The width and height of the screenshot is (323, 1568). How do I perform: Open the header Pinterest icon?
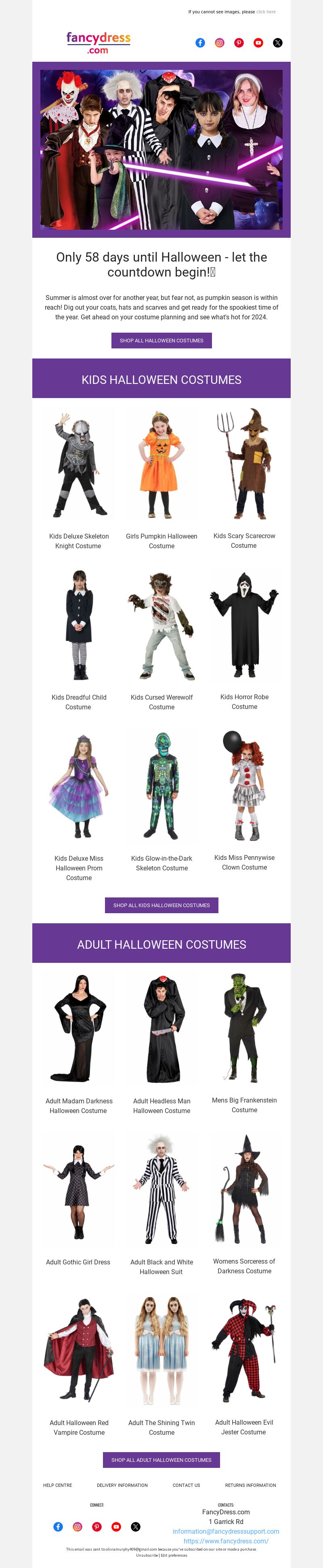tap(239, 43)
